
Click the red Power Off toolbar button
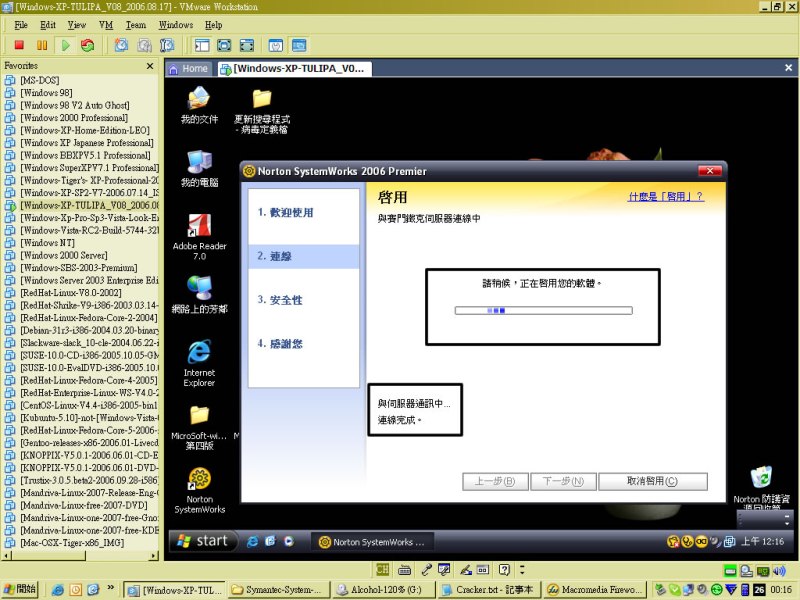(19, 45)
